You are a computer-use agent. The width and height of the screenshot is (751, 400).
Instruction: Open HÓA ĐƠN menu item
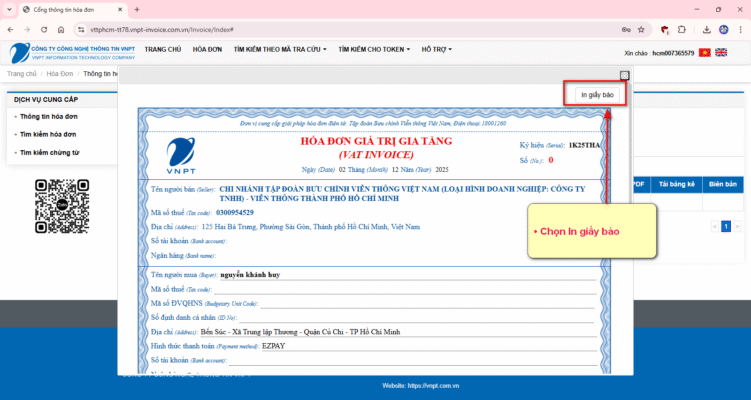(x=207, y=49)
